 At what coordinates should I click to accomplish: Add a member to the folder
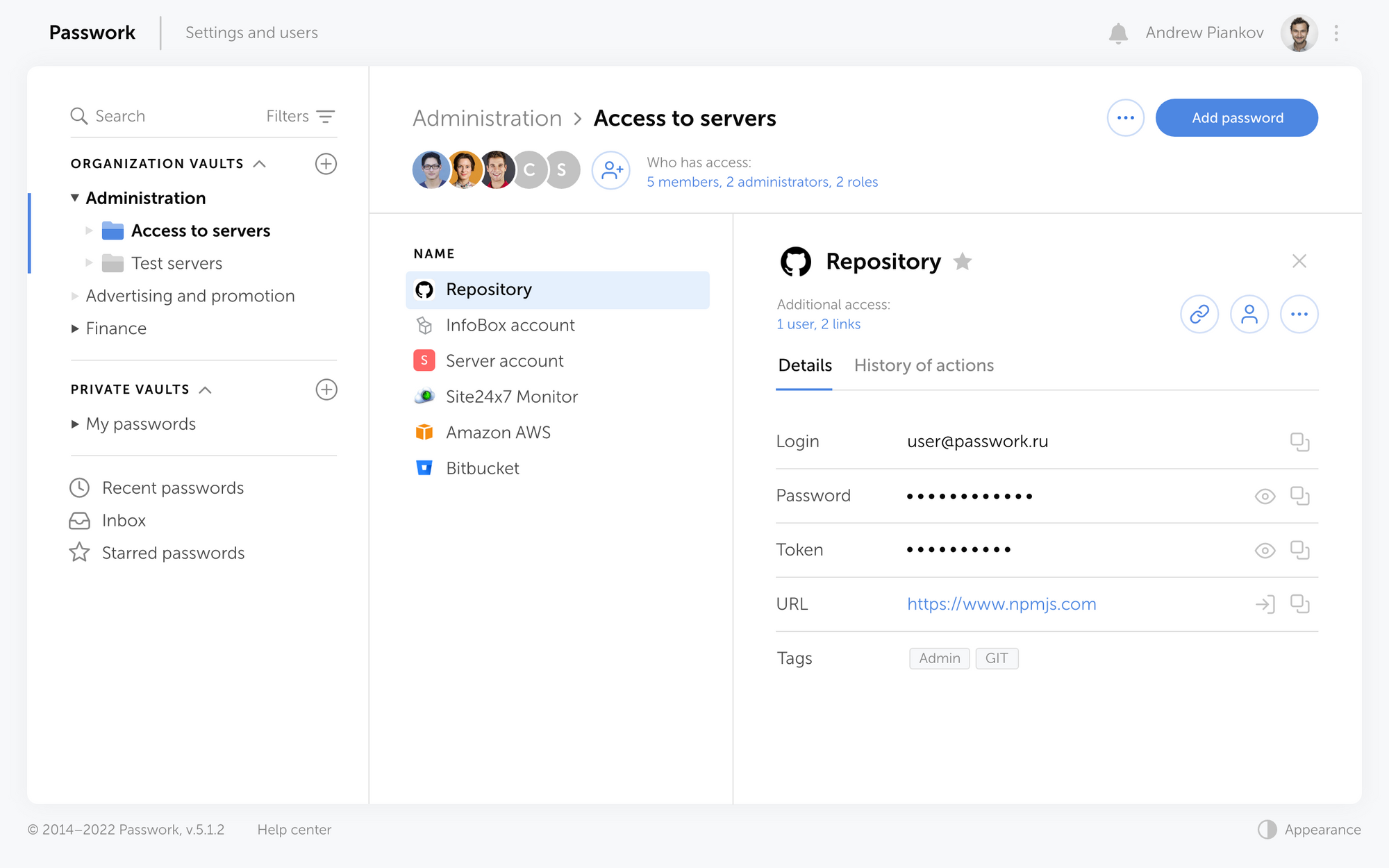pyautogui.click(x=611, y=170)
